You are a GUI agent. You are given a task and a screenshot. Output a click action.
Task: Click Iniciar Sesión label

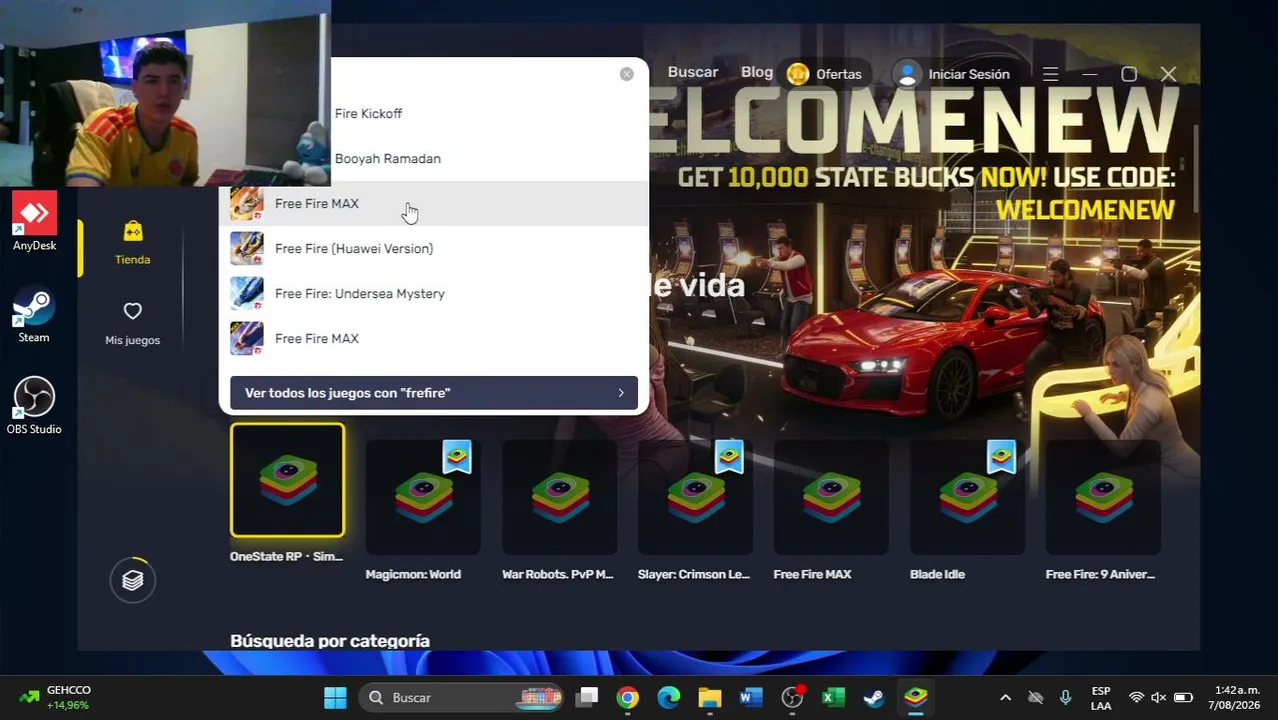969,74
